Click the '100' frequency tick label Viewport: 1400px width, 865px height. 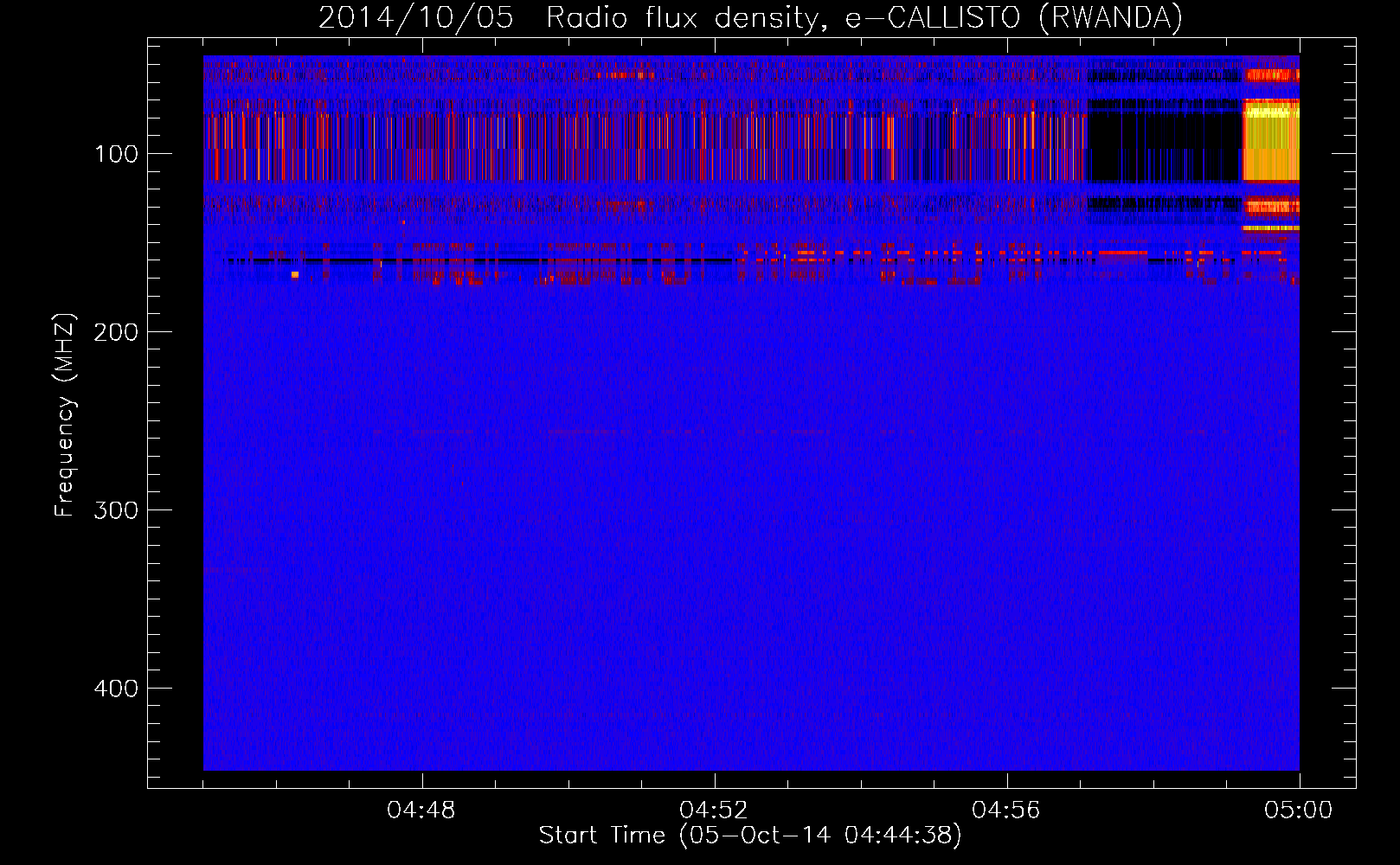[x=116, y=154]
